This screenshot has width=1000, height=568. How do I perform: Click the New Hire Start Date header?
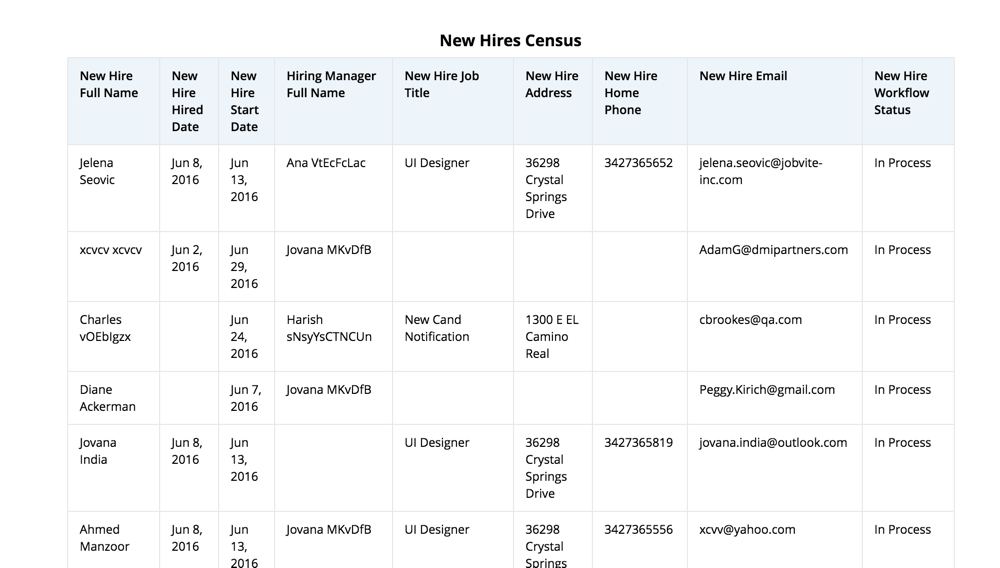245,101
